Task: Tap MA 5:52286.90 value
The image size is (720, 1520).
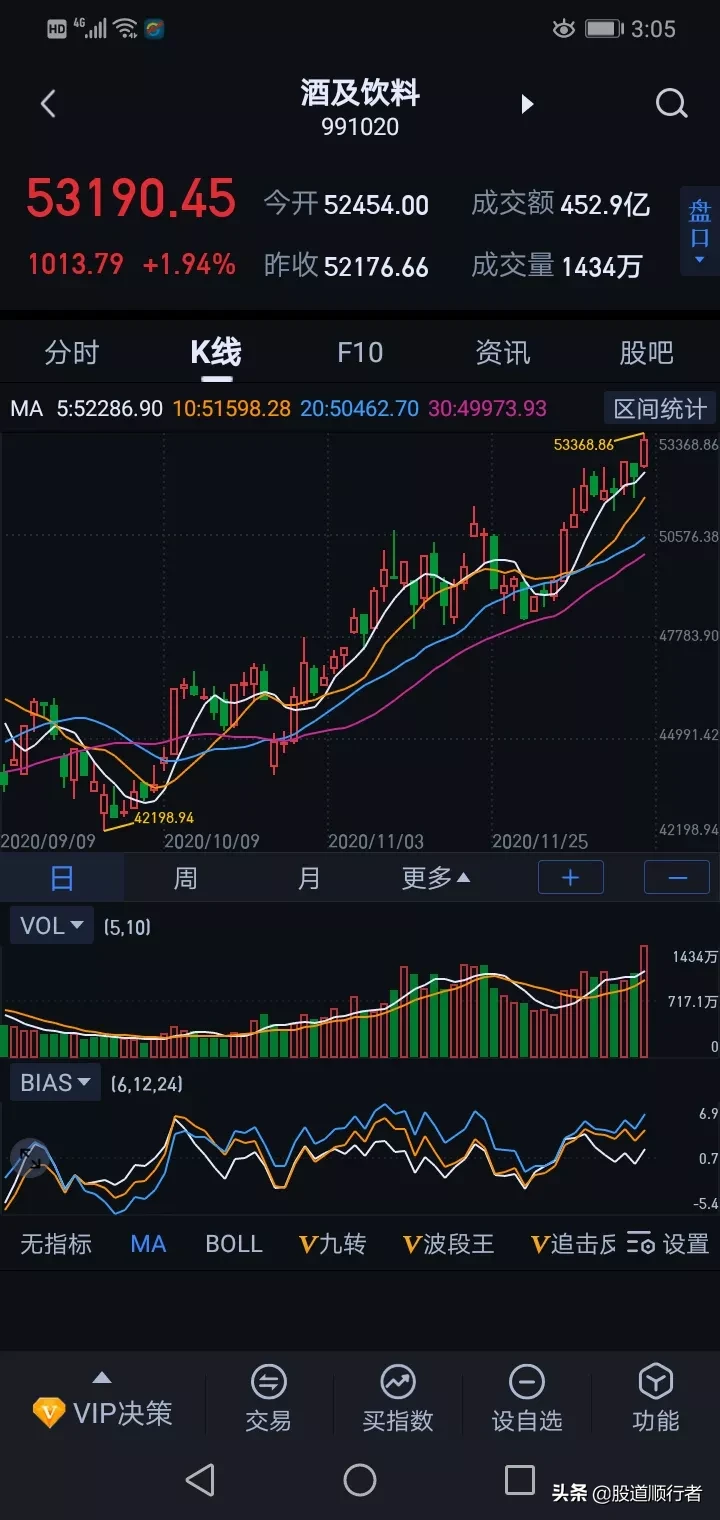Action: [x=109, y=408]
